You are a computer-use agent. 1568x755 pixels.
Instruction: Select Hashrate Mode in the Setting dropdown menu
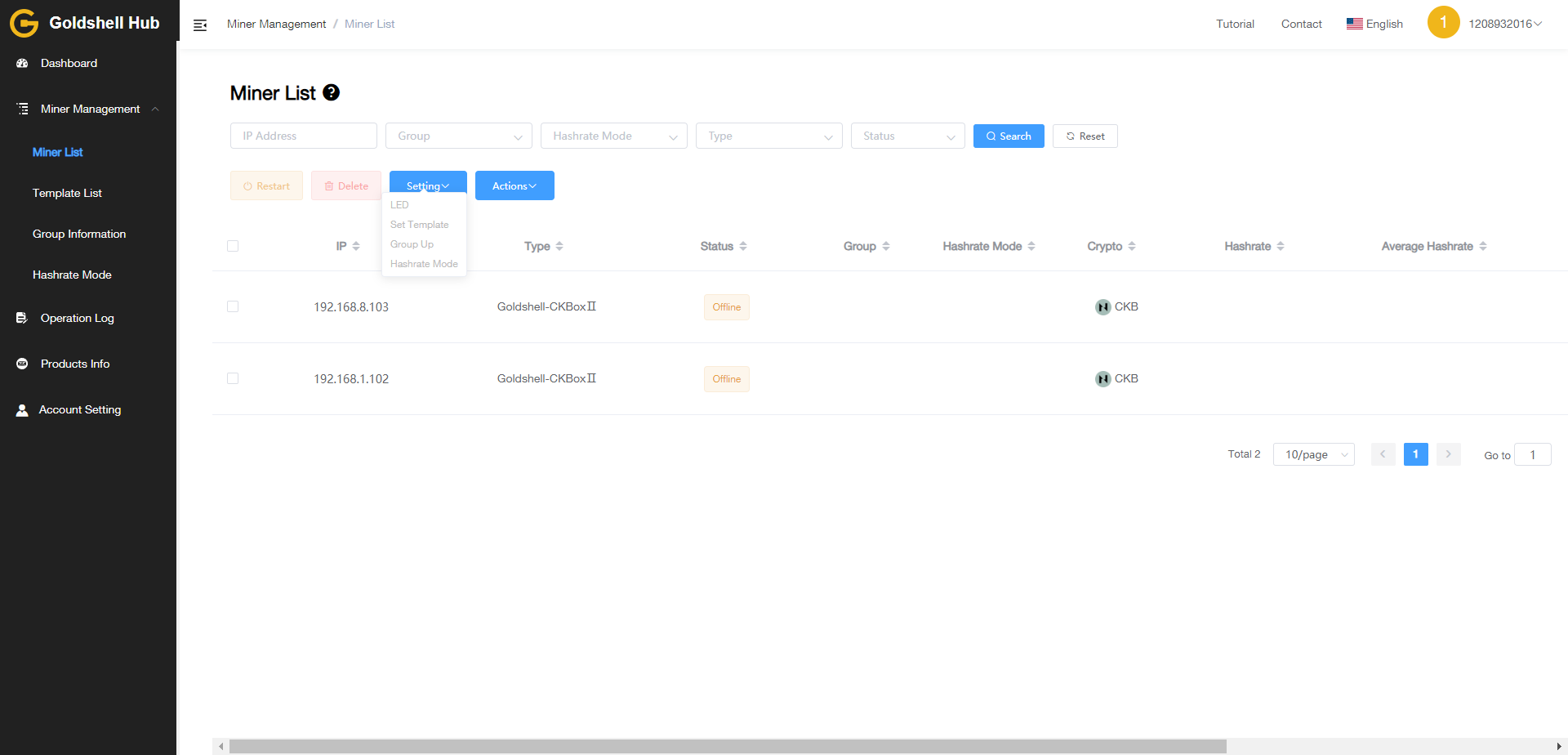click(424, 264)
